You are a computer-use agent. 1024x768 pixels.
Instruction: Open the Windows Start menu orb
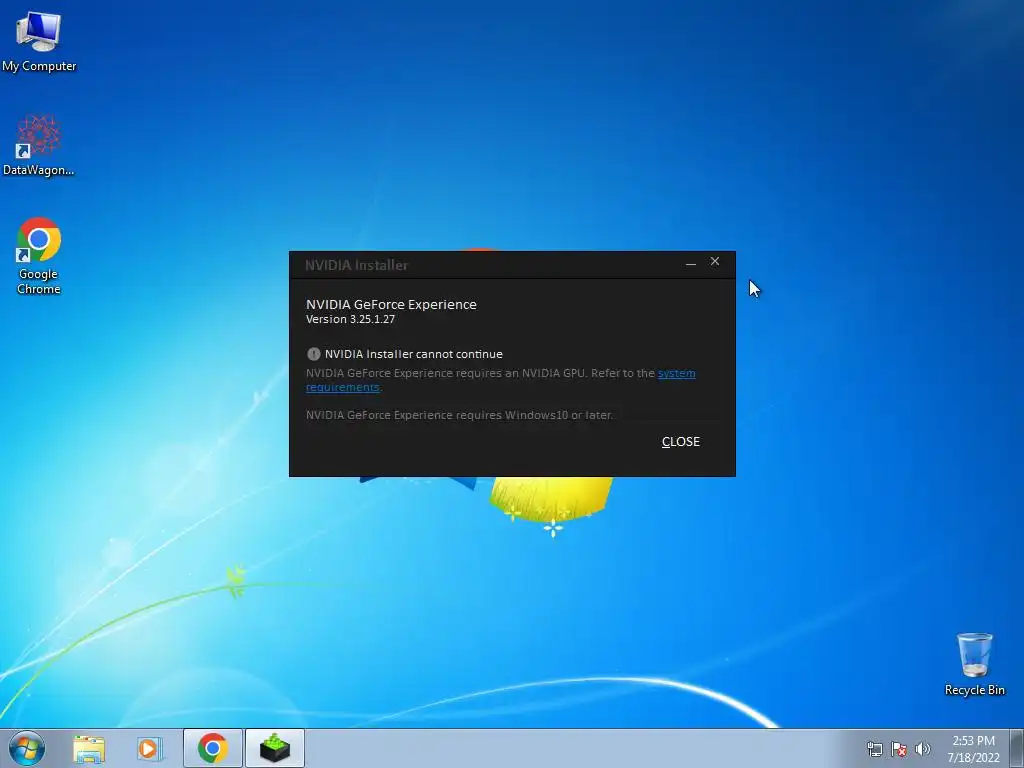coord(27,748)
